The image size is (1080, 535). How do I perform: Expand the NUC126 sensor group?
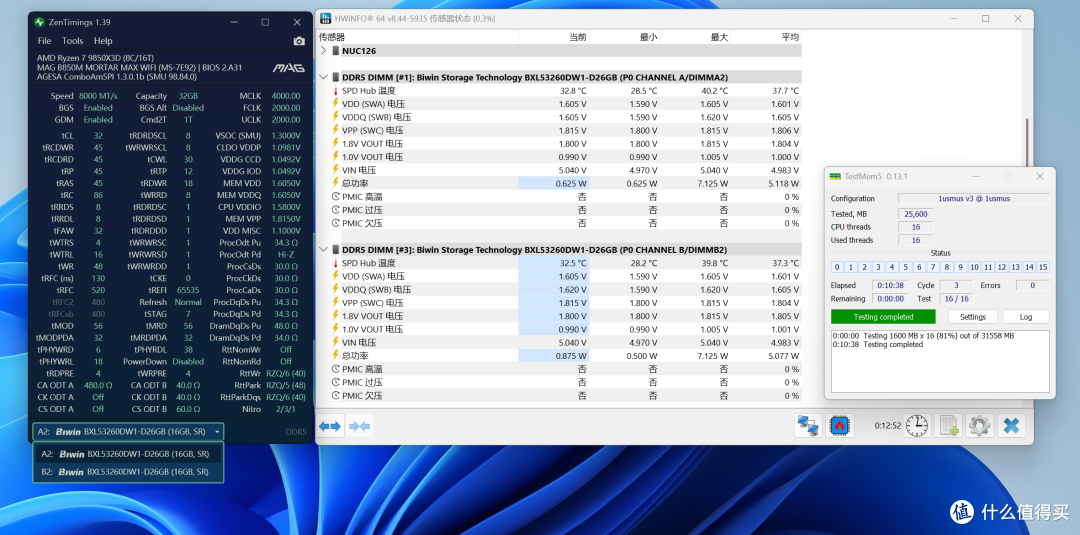[x=324, y=51]
